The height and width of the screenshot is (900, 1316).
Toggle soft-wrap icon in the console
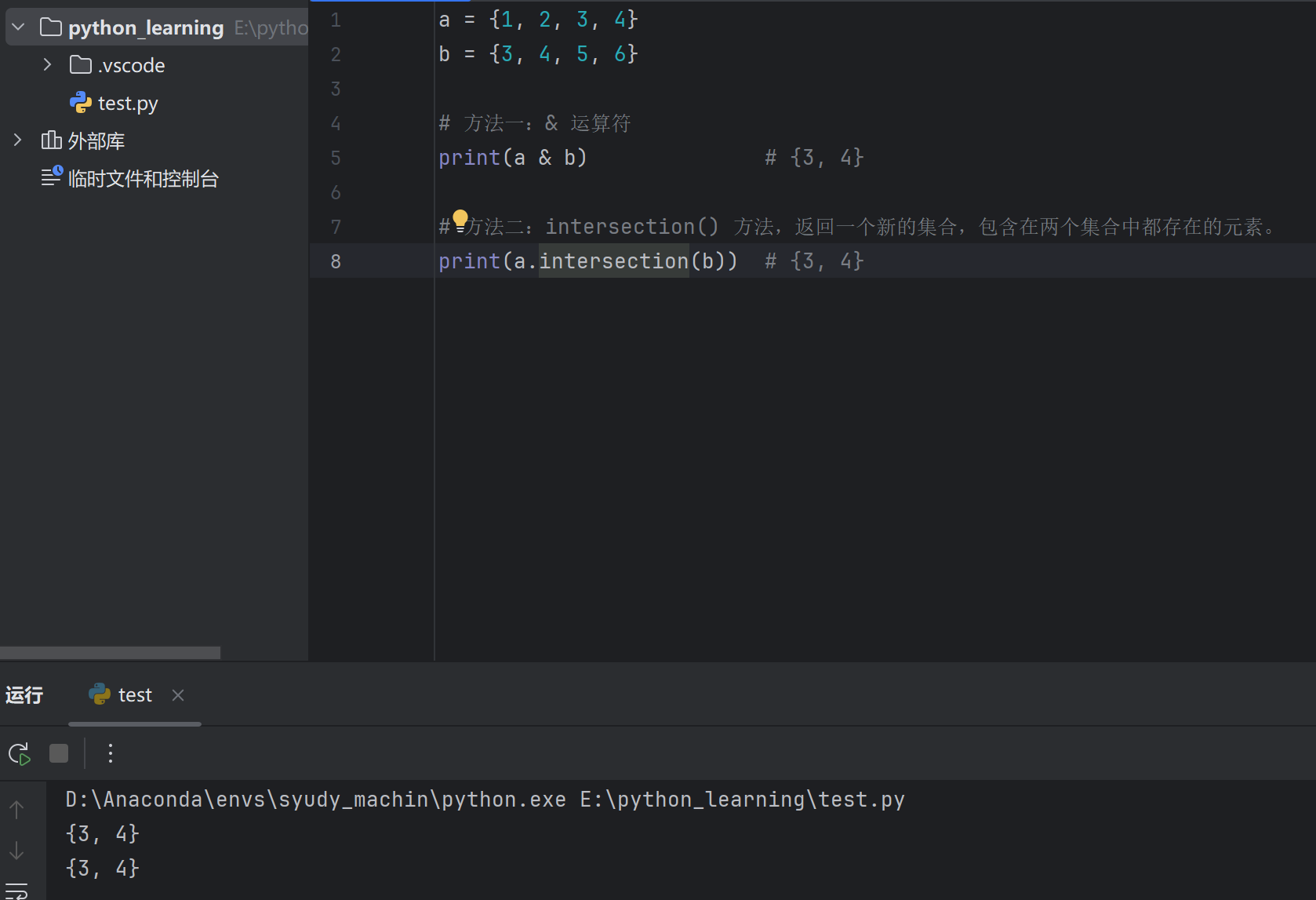click(17, 891)
